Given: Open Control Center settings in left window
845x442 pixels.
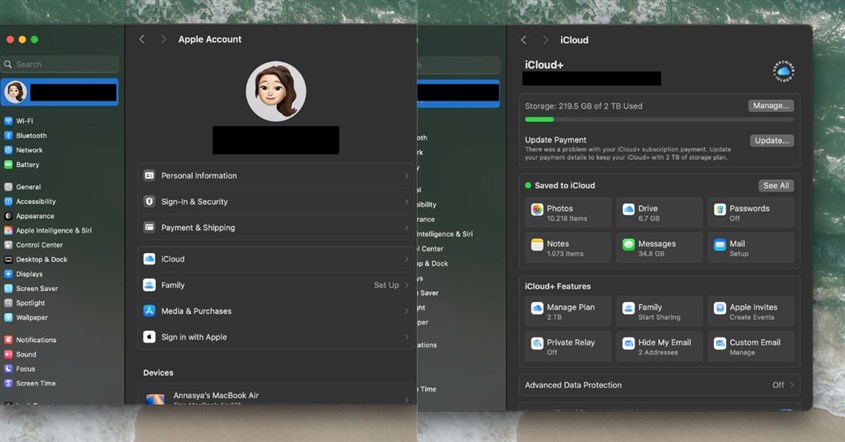Looking at the screenshot, I should tap(33, 245).
